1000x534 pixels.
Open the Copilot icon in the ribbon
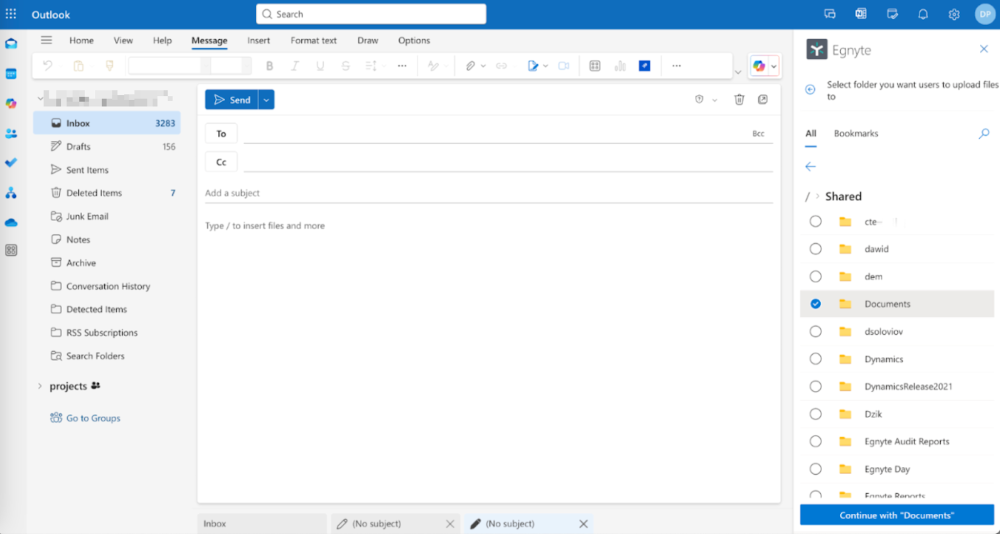pos(759,66)
